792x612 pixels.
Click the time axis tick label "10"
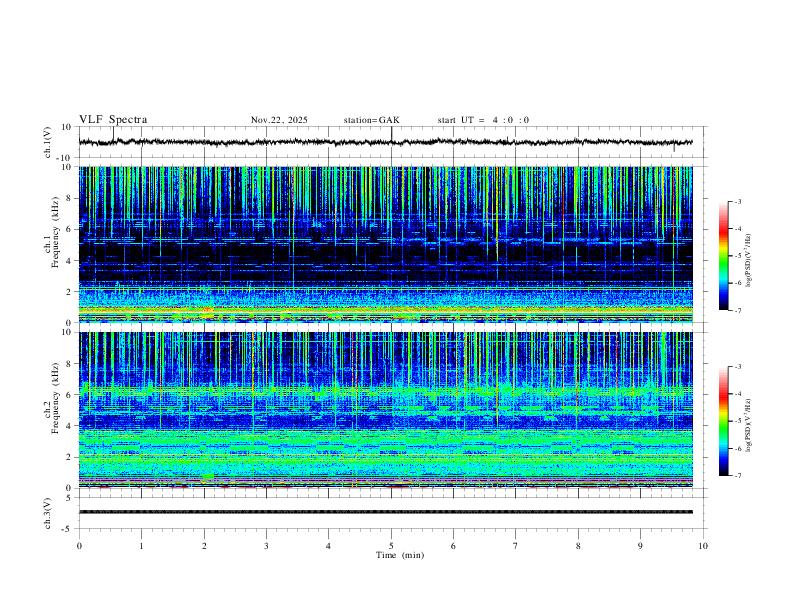tap(703, 546)
